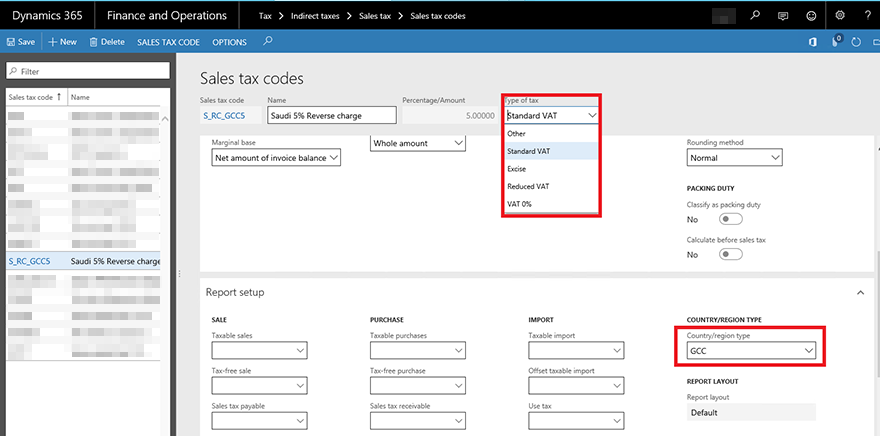The image size is (880, 436).
Task: Navigate to Sales tax breadcrumb
Action: [x=375, y=16]
